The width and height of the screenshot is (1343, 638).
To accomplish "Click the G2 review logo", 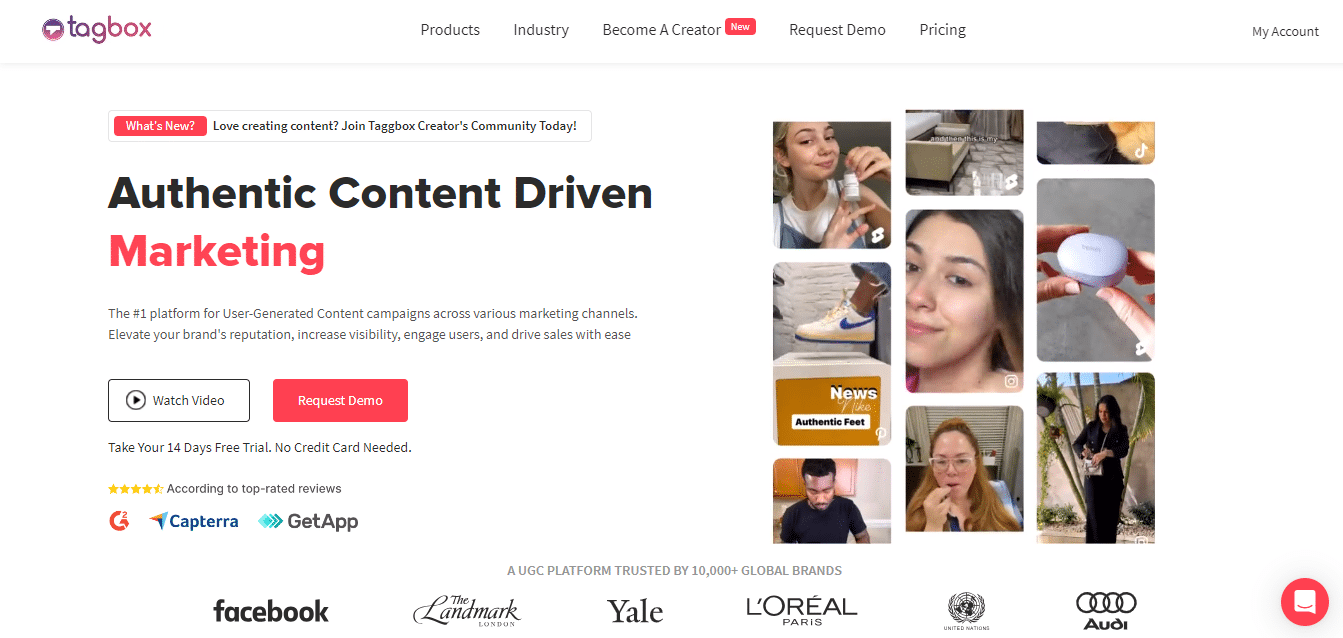I will coord(119,521).
